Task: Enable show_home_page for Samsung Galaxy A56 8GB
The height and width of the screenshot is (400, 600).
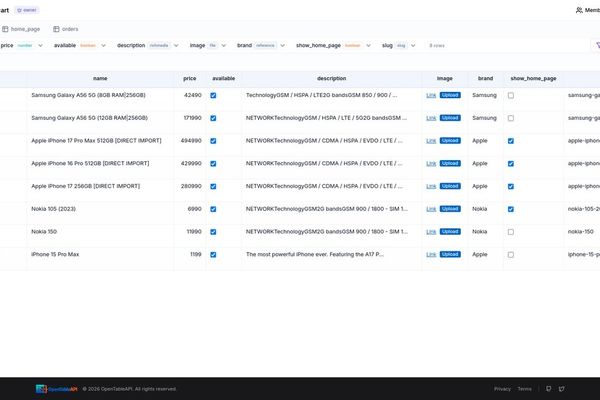Action: pos(511,95)
